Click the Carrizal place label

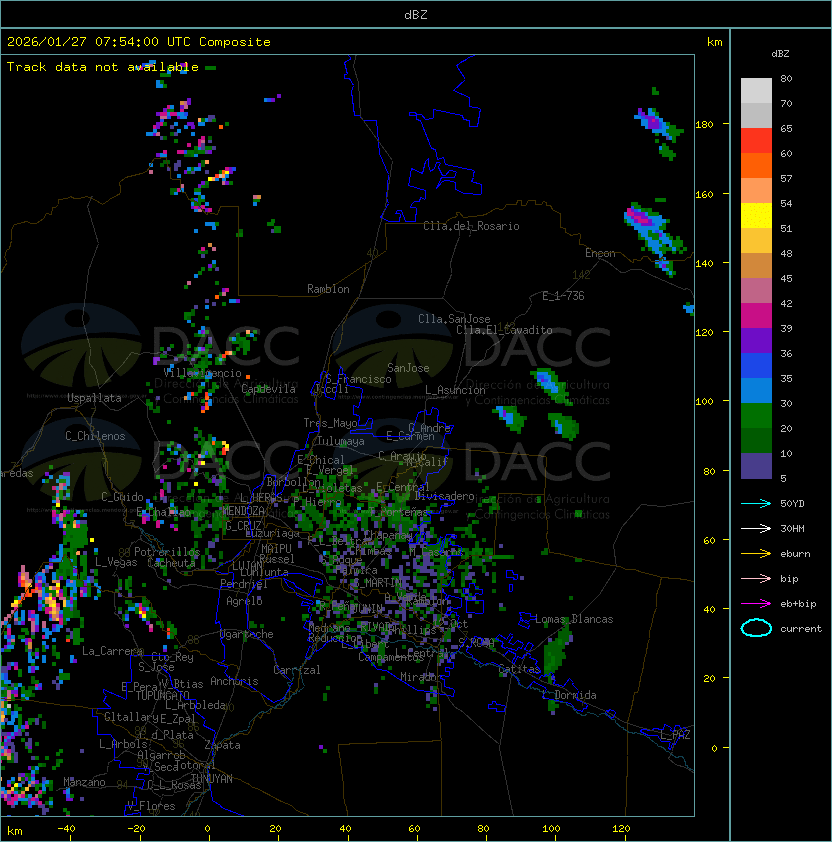click(297, 670)
